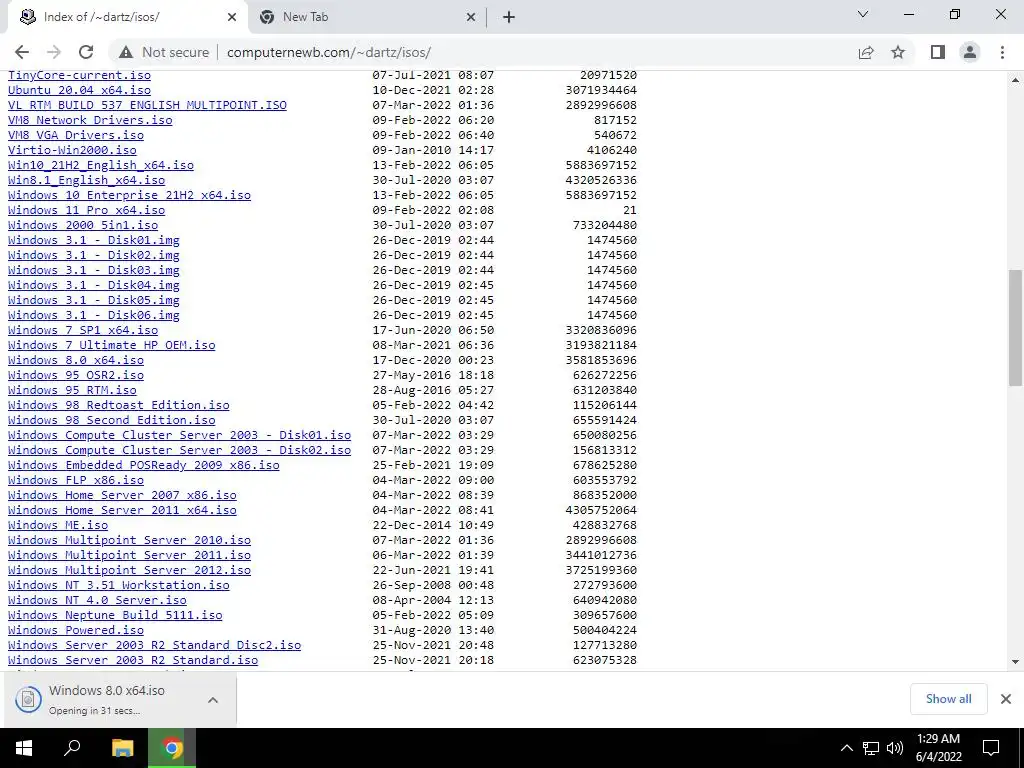Share this page icon in address bar

pyautogui.click(x=866, y=52)
